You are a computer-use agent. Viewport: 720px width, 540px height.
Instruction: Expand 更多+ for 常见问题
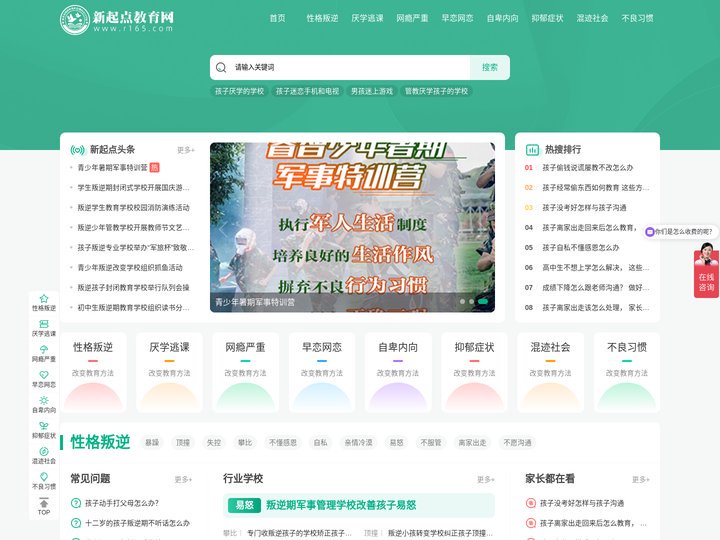coord(183,479)
